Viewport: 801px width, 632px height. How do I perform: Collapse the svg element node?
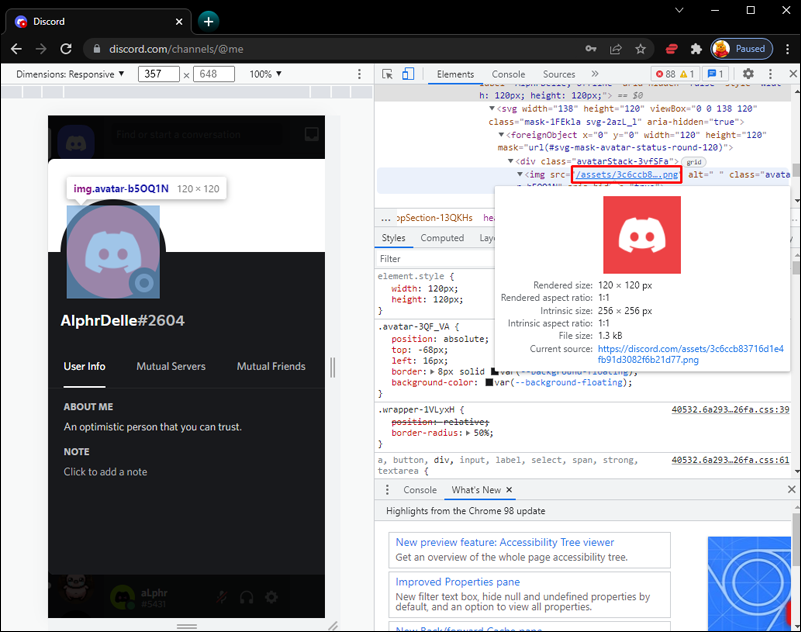coord(492,108)
